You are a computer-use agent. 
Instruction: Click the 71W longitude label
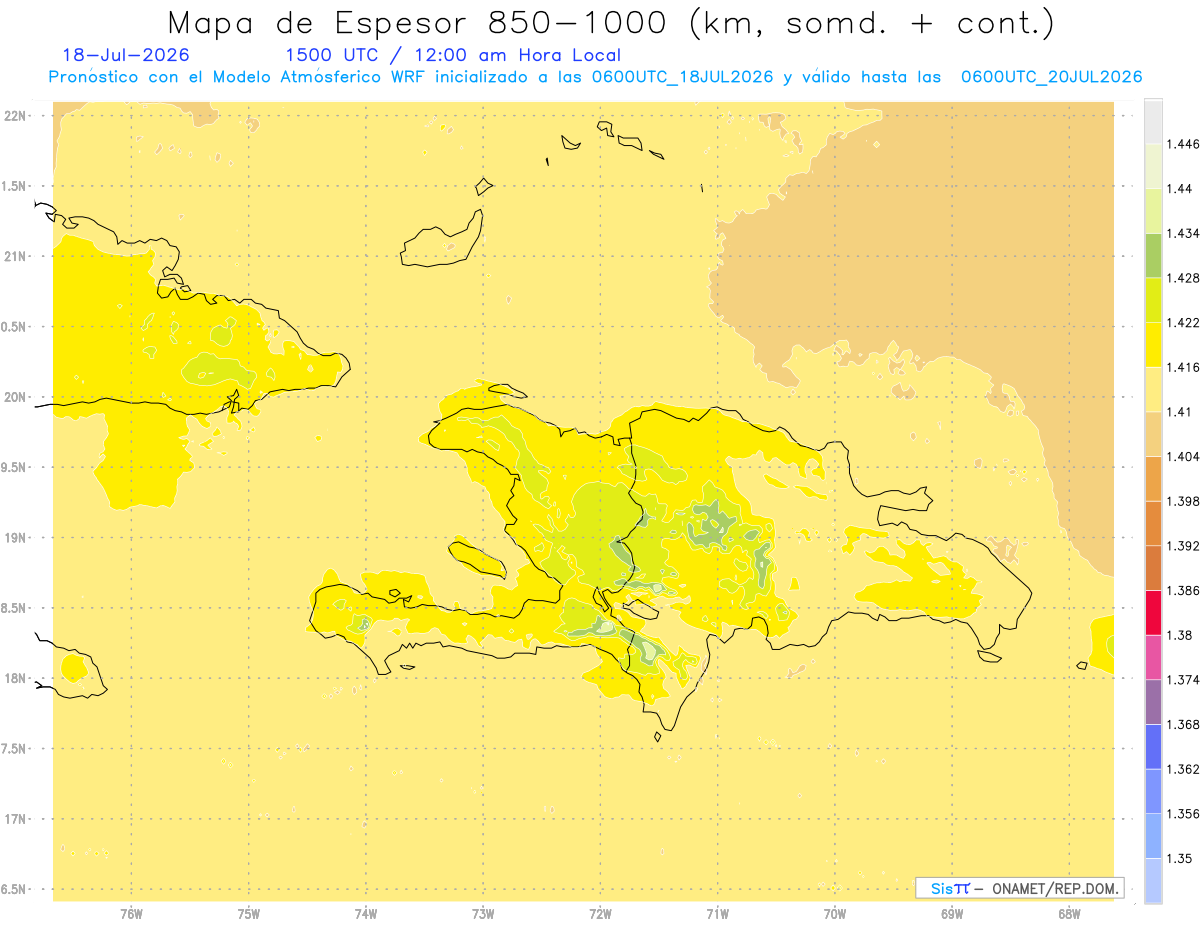click(x=717, y=912)
